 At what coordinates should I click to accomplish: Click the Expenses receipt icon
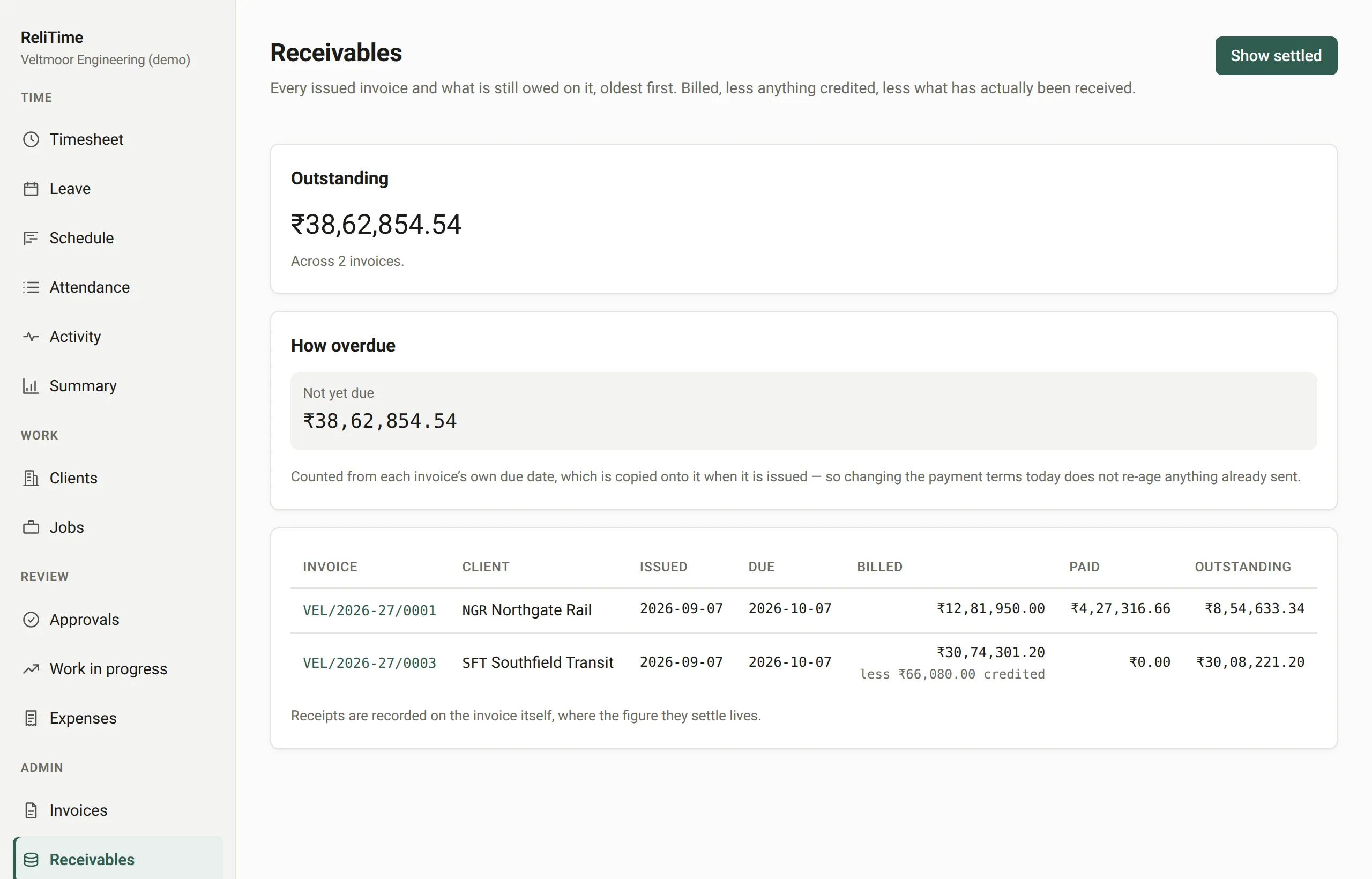pos(31,718)
